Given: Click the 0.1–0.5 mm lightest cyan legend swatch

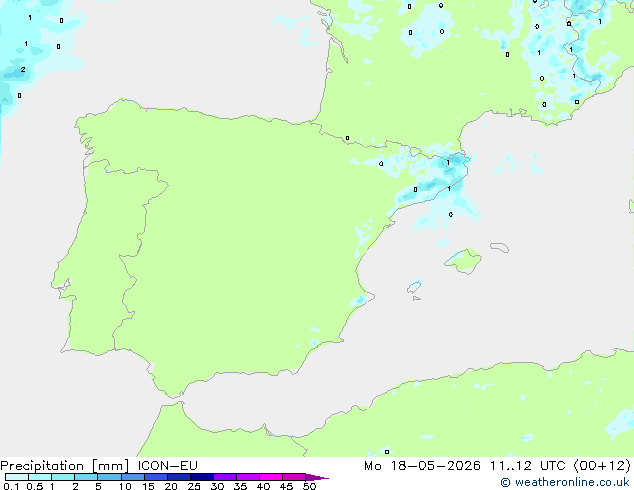Looking at the screenshot, I should [17, 477].
